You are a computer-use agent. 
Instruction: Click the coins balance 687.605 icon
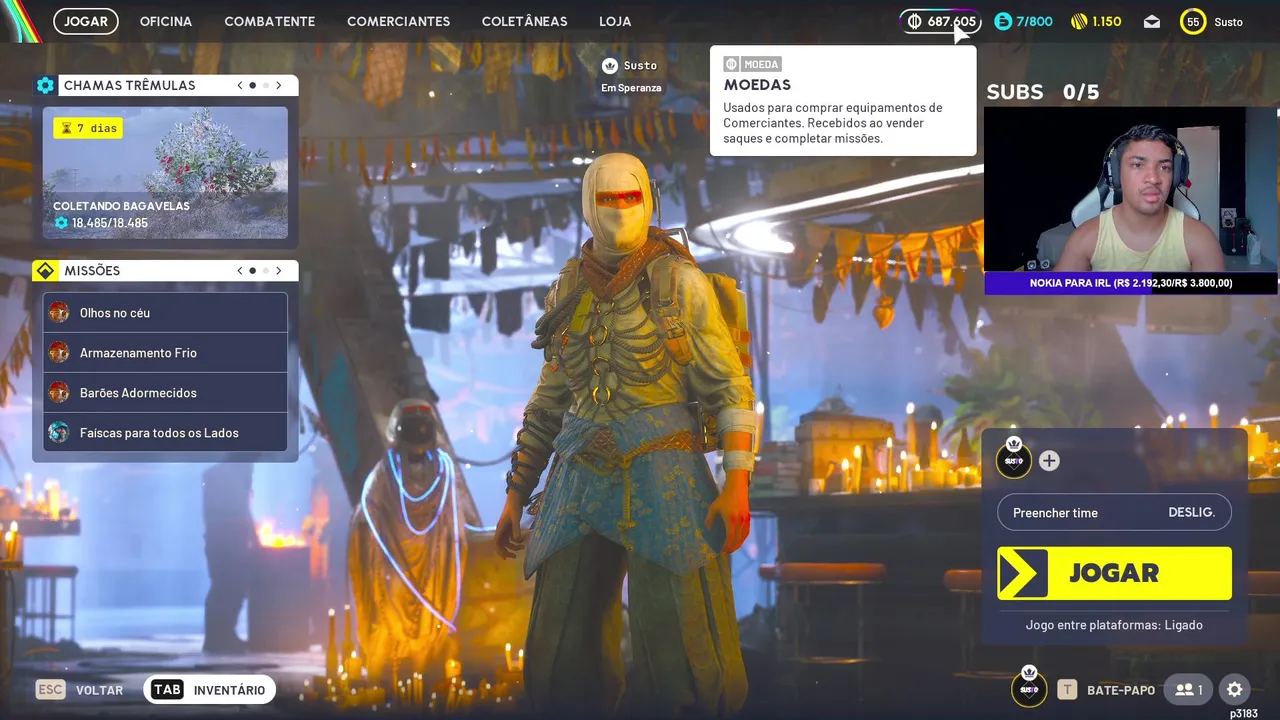[914, 21]
